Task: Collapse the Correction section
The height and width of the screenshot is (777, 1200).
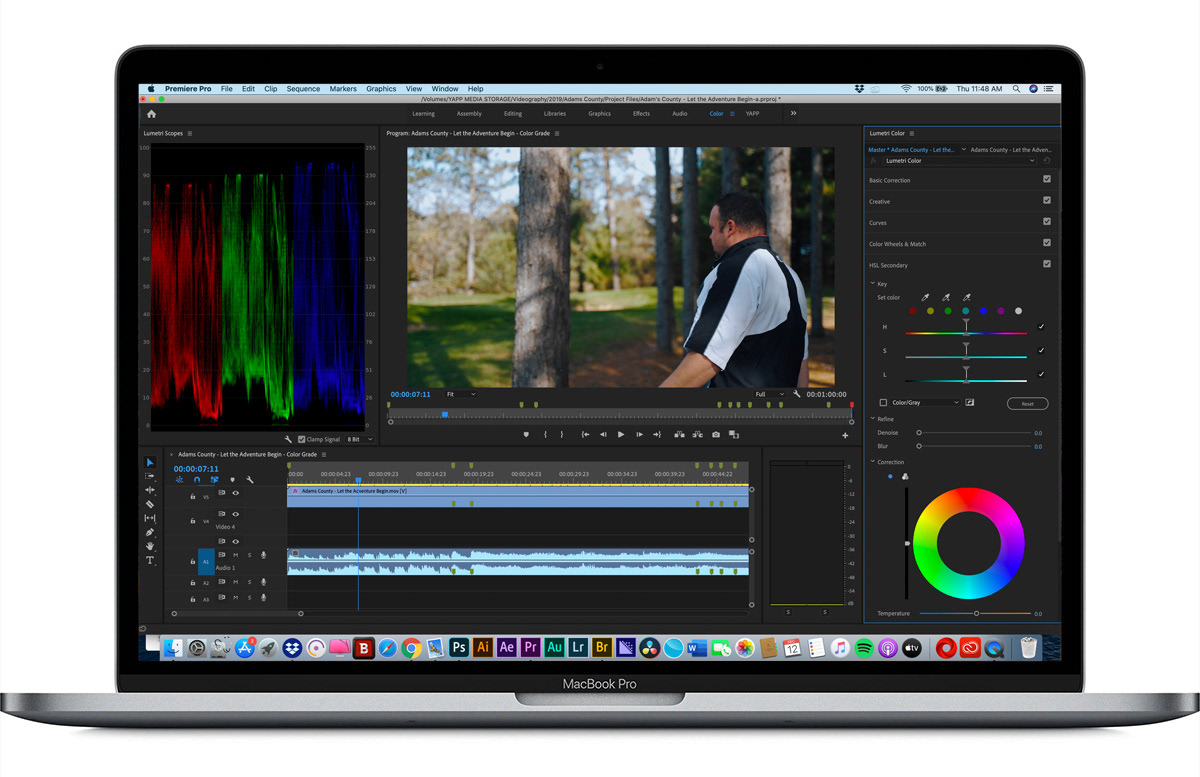Action: click(872, 462)
